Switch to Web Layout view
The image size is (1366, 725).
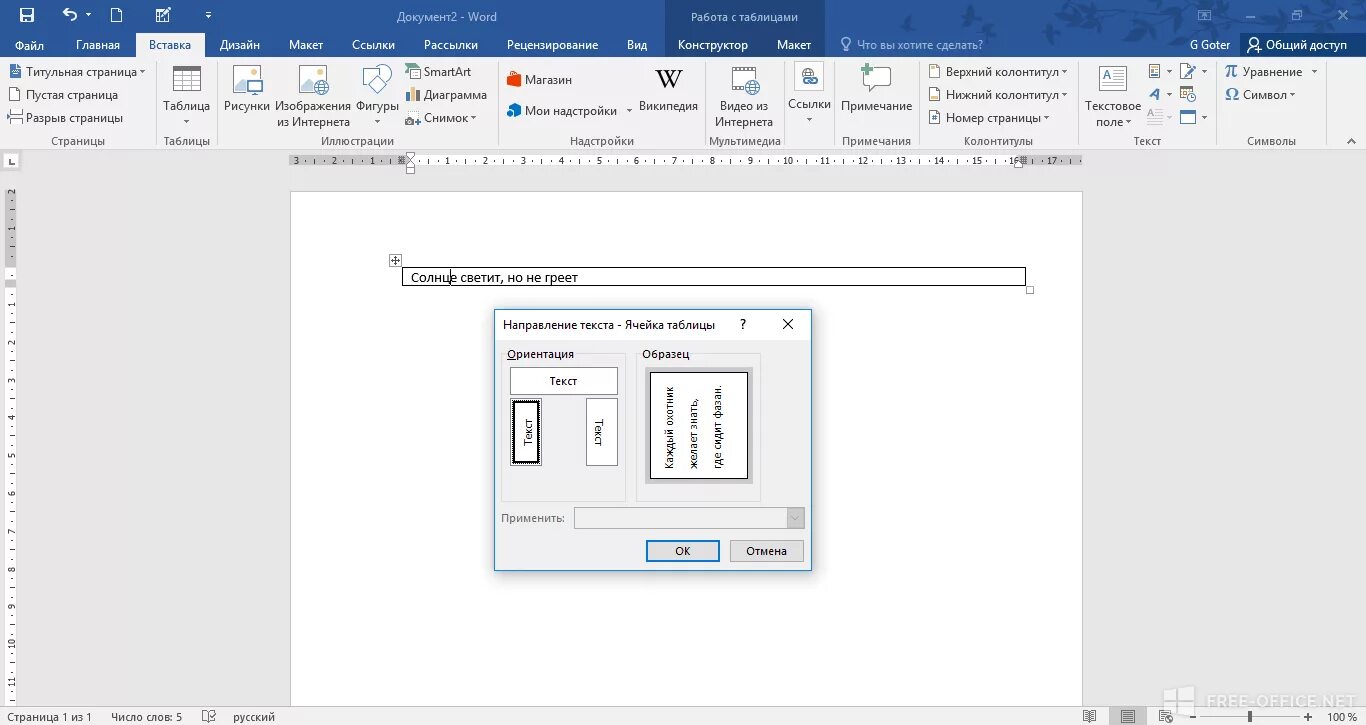[x=1166, y=716]
